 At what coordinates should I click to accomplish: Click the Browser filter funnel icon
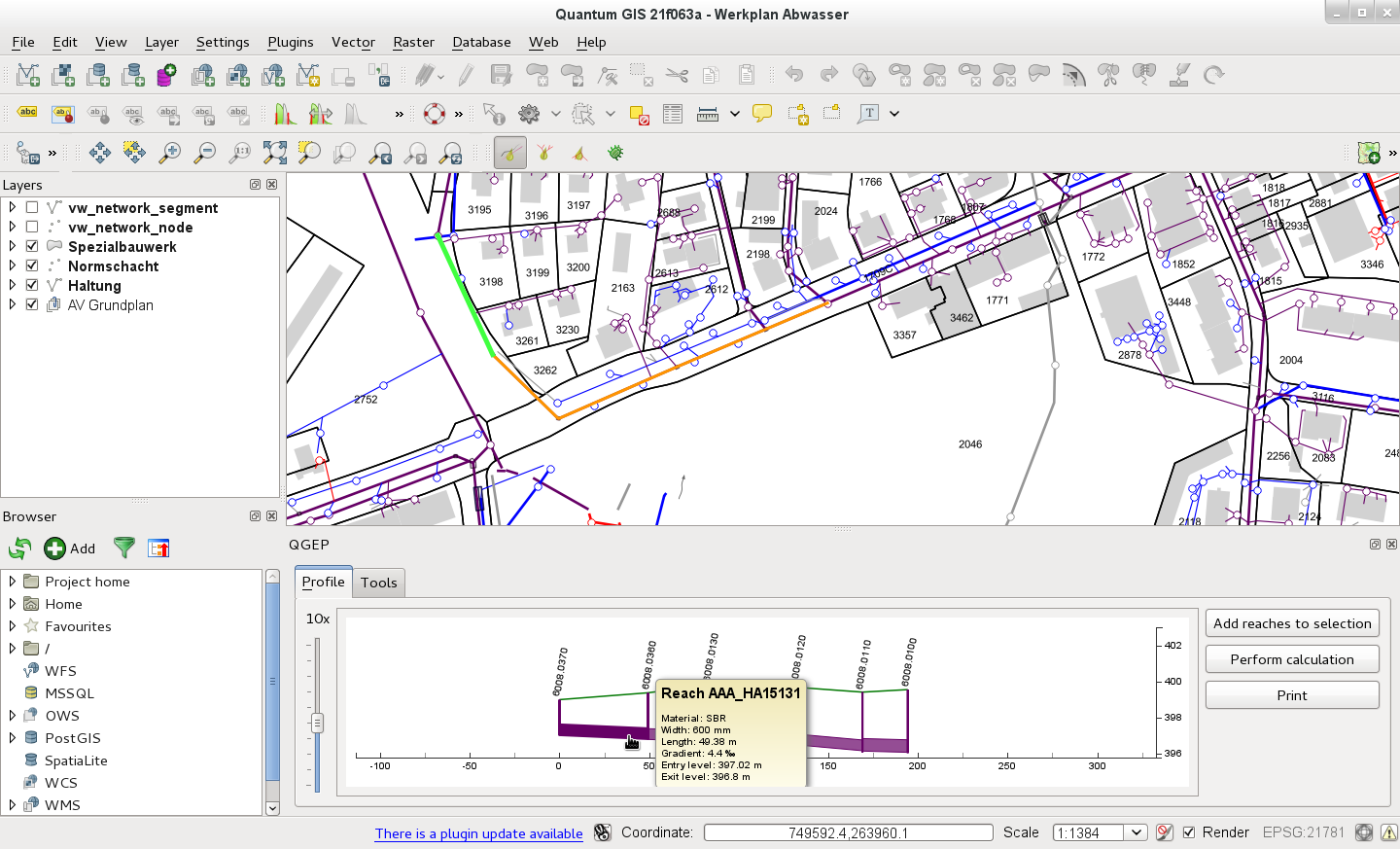pos(124,548)
